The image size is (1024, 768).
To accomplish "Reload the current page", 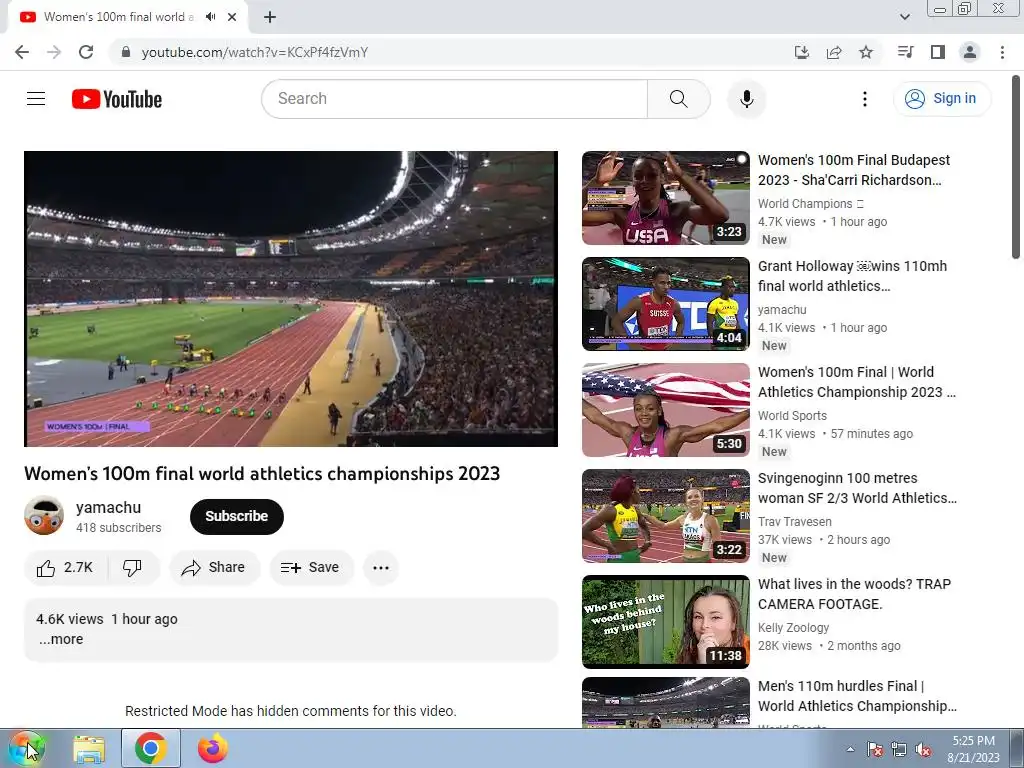I will [86, 52].
